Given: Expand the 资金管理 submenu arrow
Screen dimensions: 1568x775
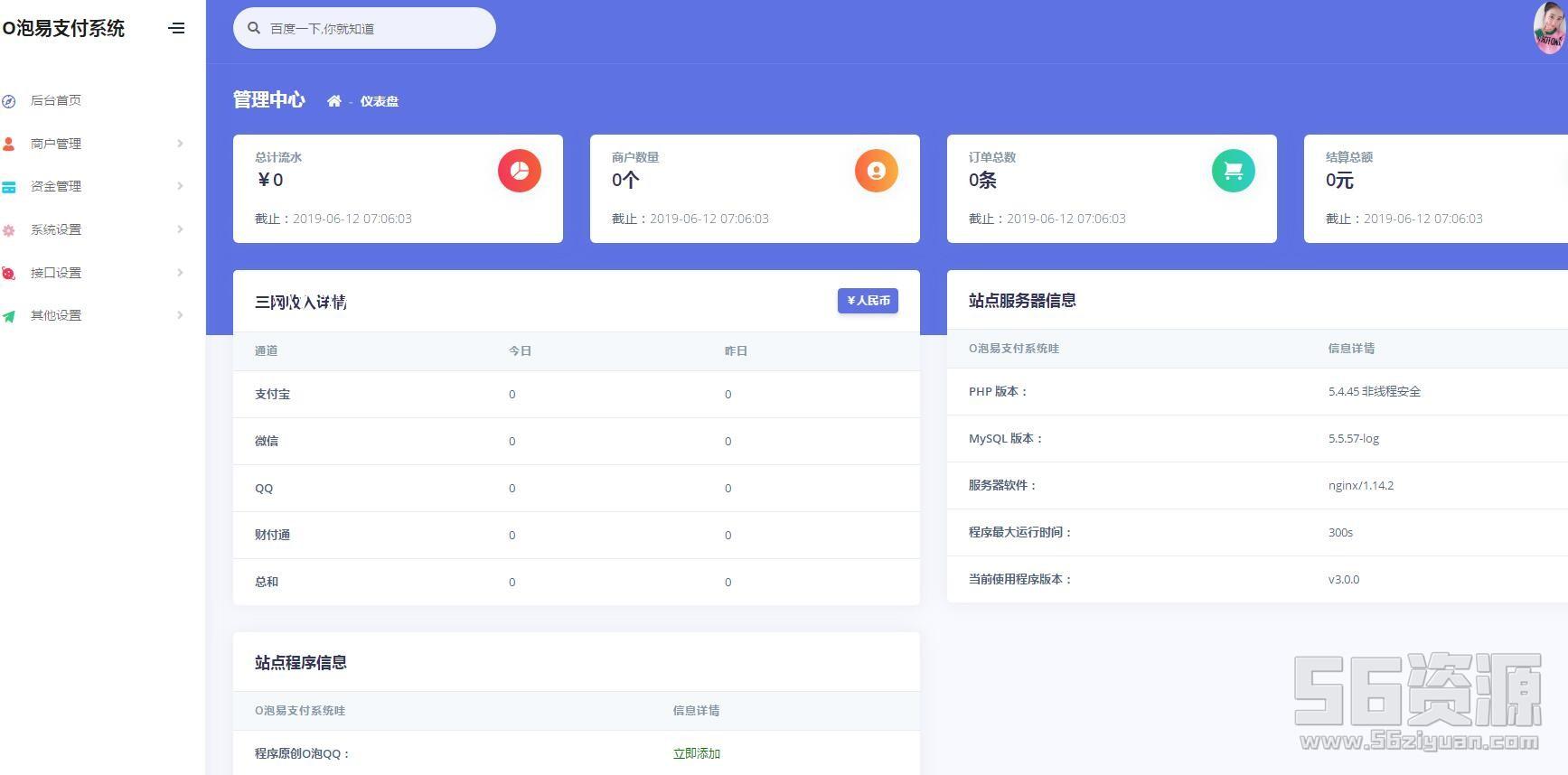Looking at the screenshot, I should point(180,186).
